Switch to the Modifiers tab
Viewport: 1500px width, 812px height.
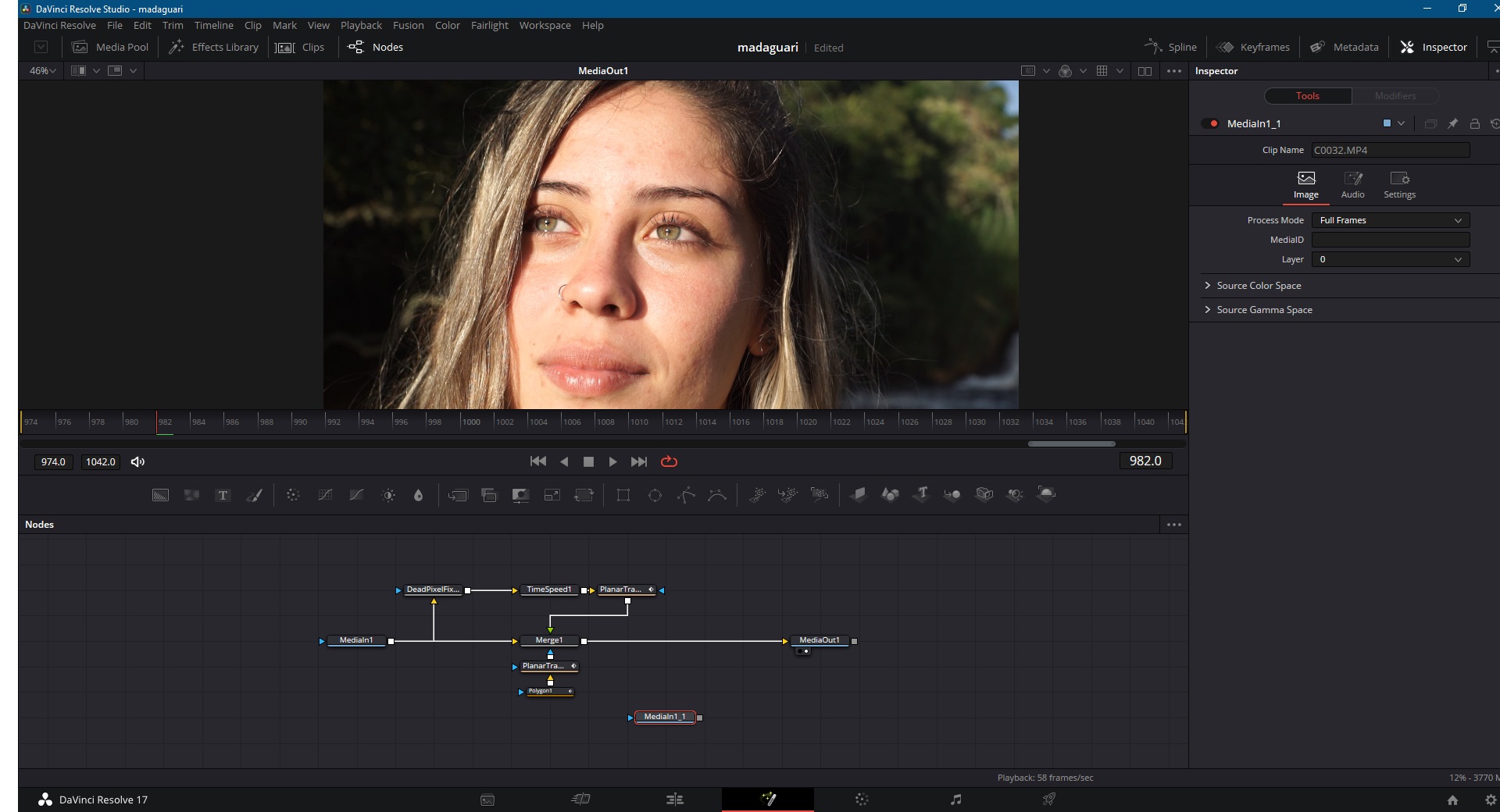(x=1395, y=96)
